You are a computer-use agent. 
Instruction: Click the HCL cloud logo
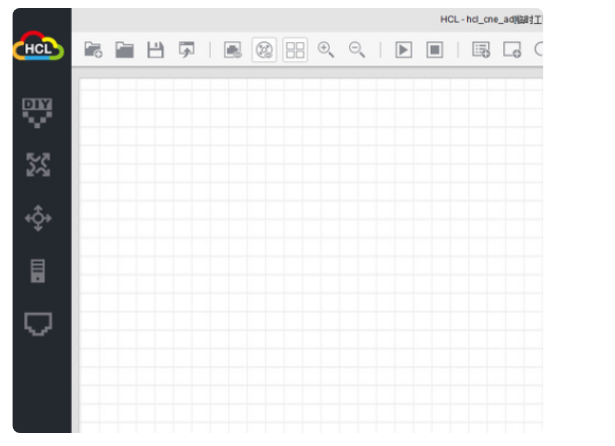(x=38, y=46)
